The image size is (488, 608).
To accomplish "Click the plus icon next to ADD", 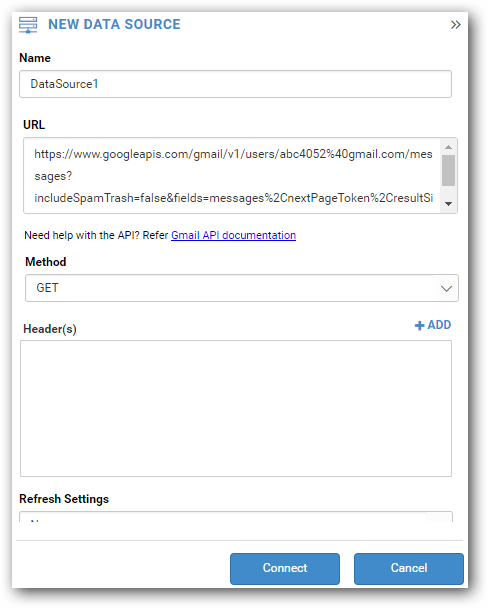I will pos(419,325).
